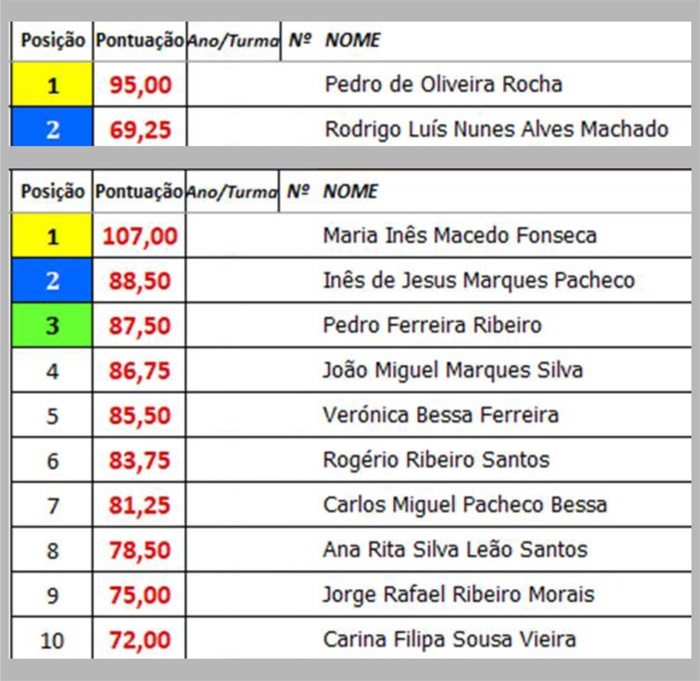The width and height of the screenshot is (700, 681).
Task: Click Rodrigo Luís Nunes Alves Machado
Action: click(x=496, y=129)
